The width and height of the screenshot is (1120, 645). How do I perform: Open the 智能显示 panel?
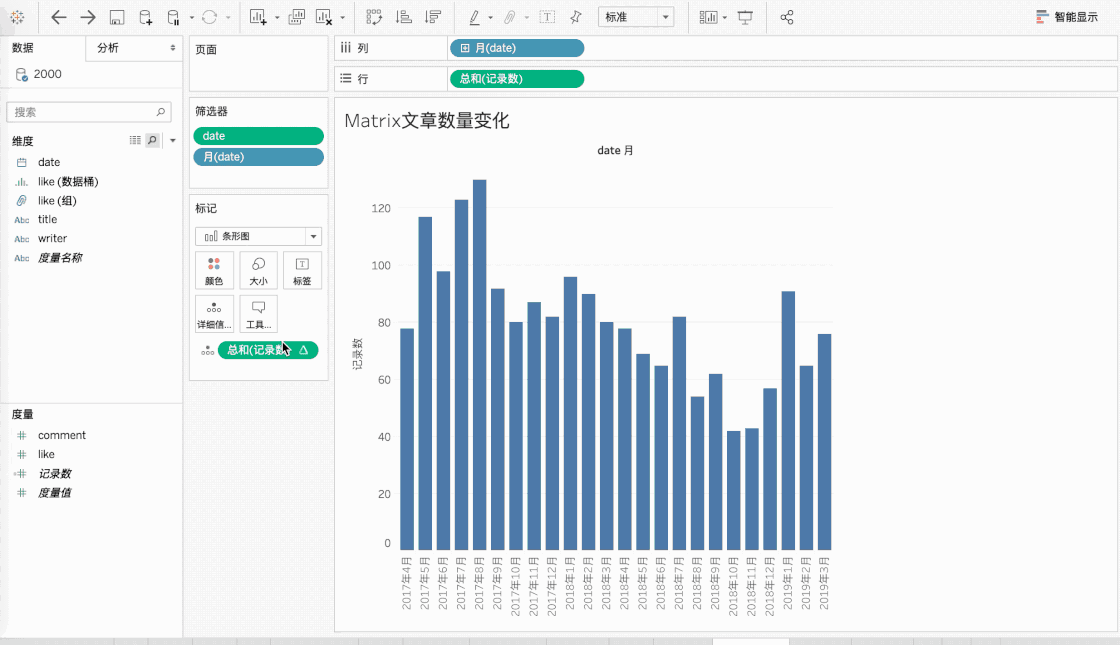1066,17
